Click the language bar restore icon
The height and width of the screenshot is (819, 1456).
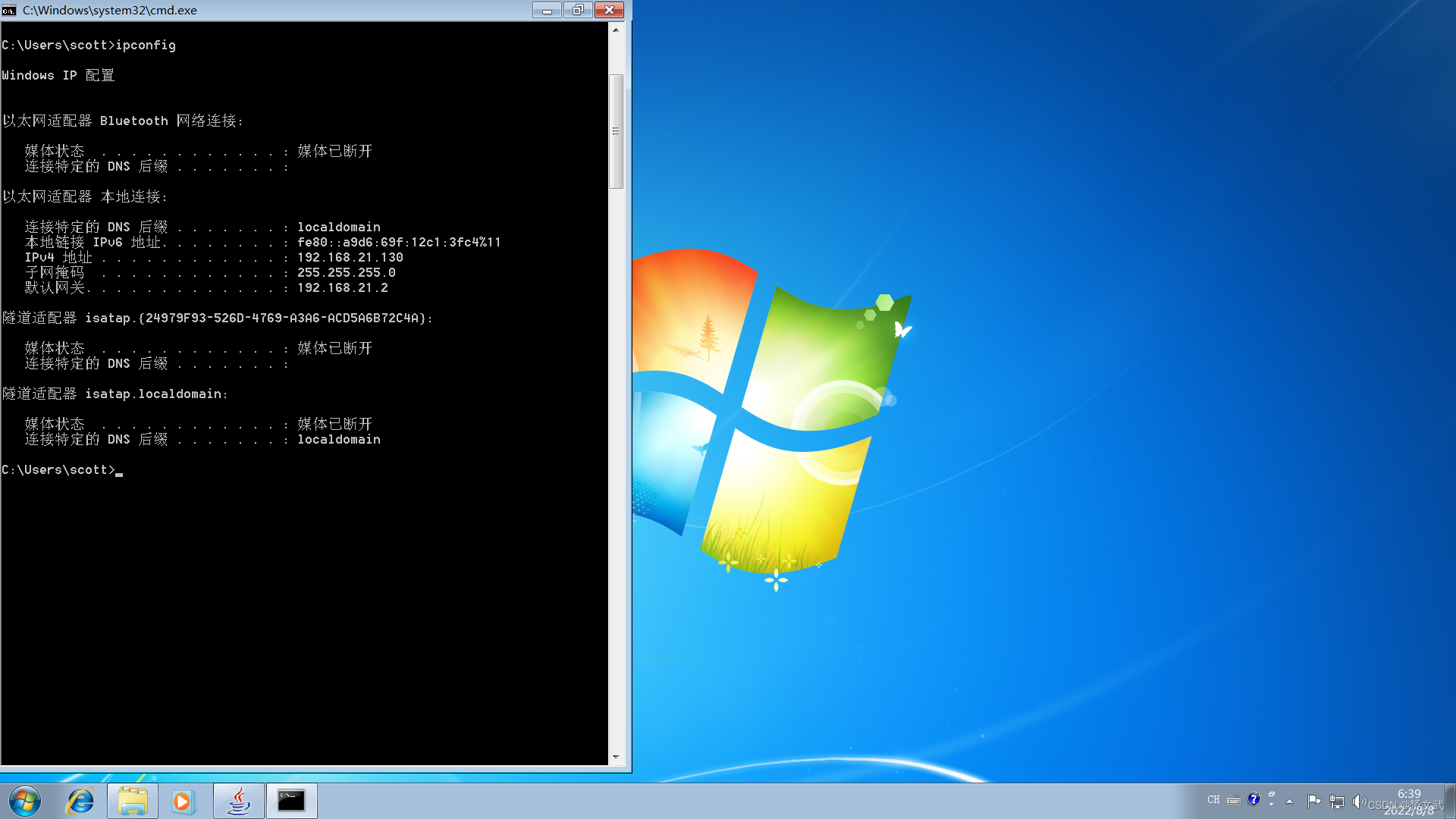tap(1272, 794)
